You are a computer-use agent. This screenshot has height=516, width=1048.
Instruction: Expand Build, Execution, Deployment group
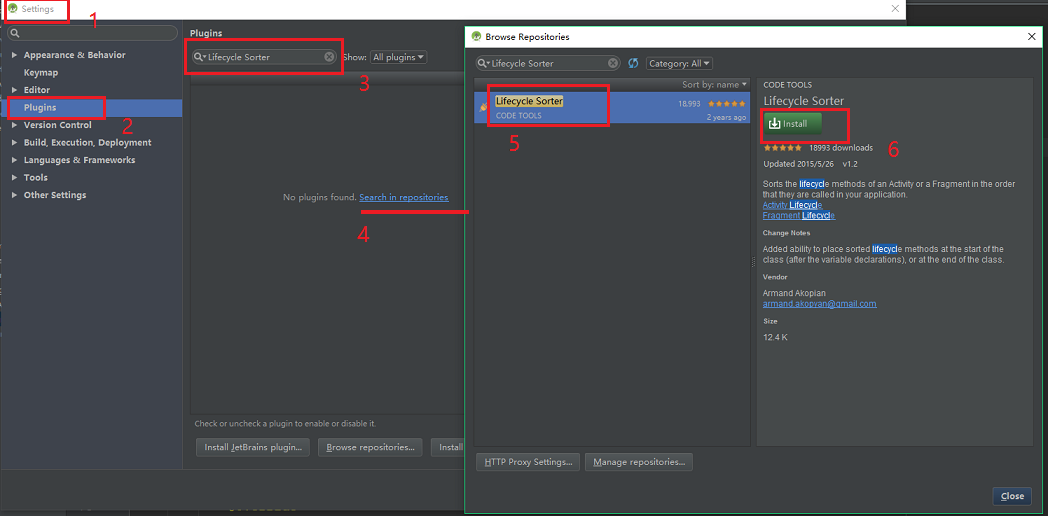15,142
